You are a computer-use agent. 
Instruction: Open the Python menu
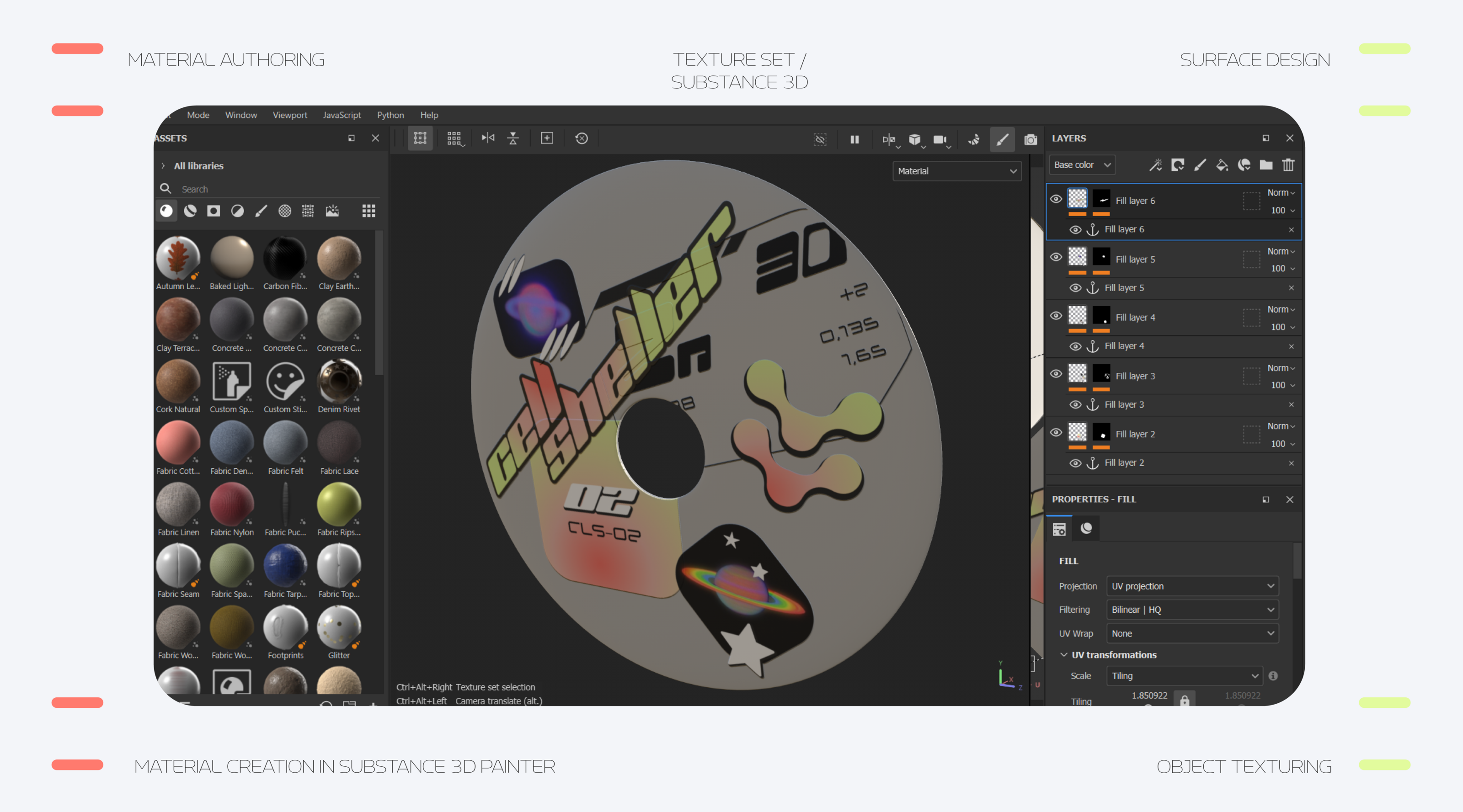[x=390, y=115]
